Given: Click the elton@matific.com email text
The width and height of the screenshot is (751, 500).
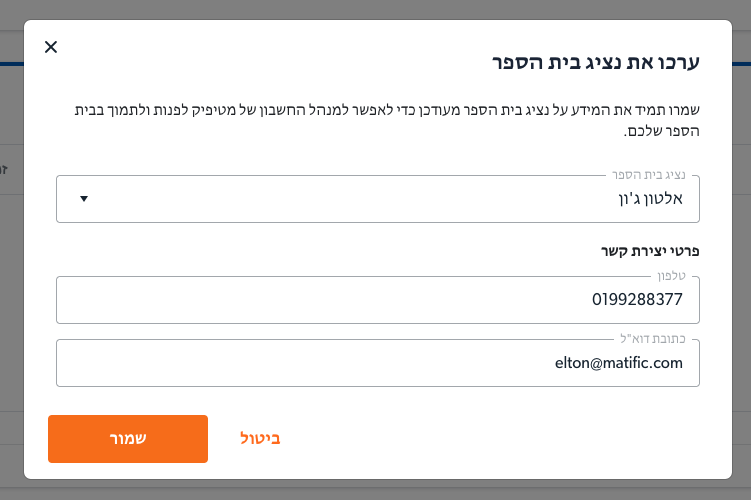Looking at the screenshot, I should tap(619, 363).
